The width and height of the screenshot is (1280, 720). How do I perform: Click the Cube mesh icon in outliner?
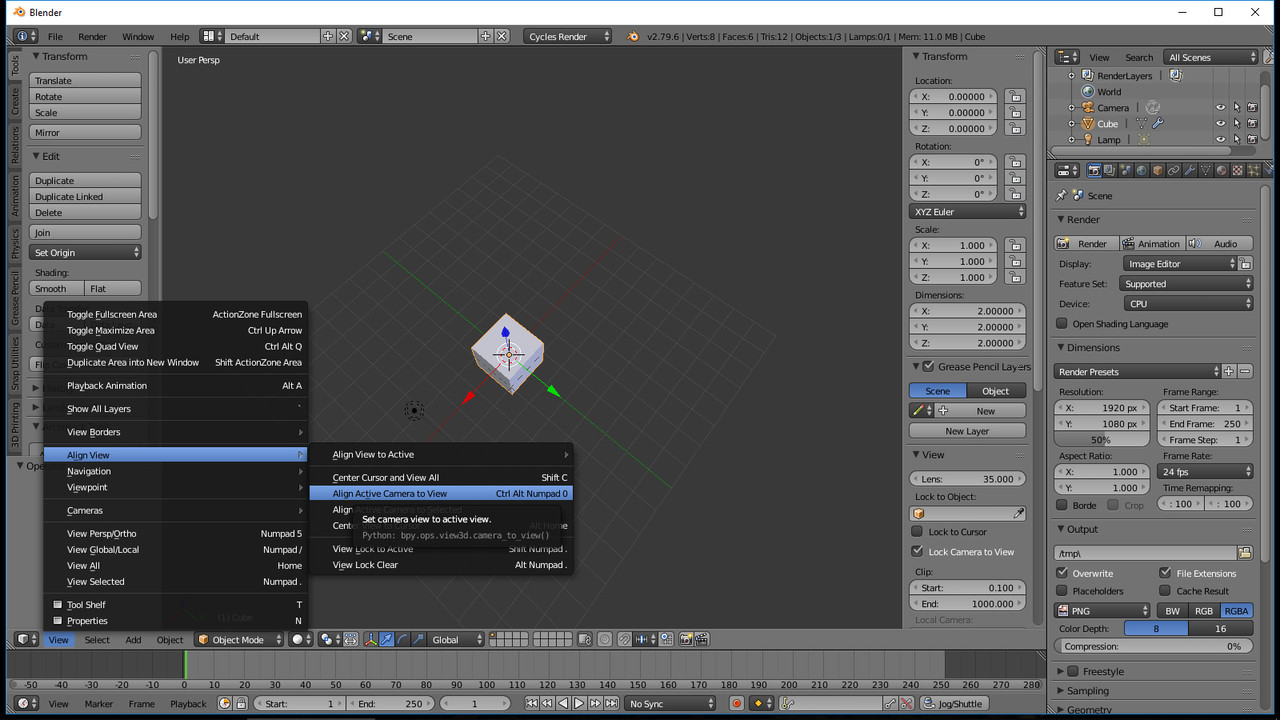point(1086,123)
